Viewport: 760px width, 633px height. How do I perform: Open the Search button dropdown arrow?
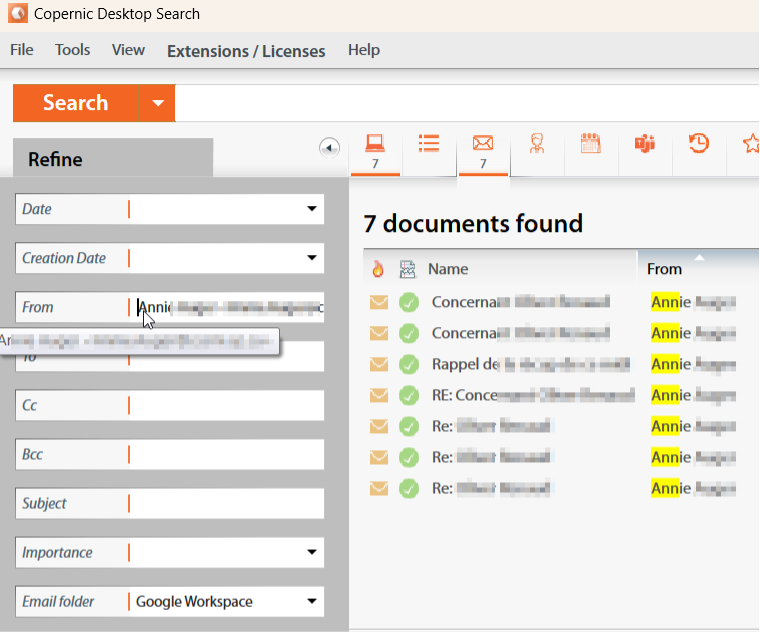(x=157, y=103)
